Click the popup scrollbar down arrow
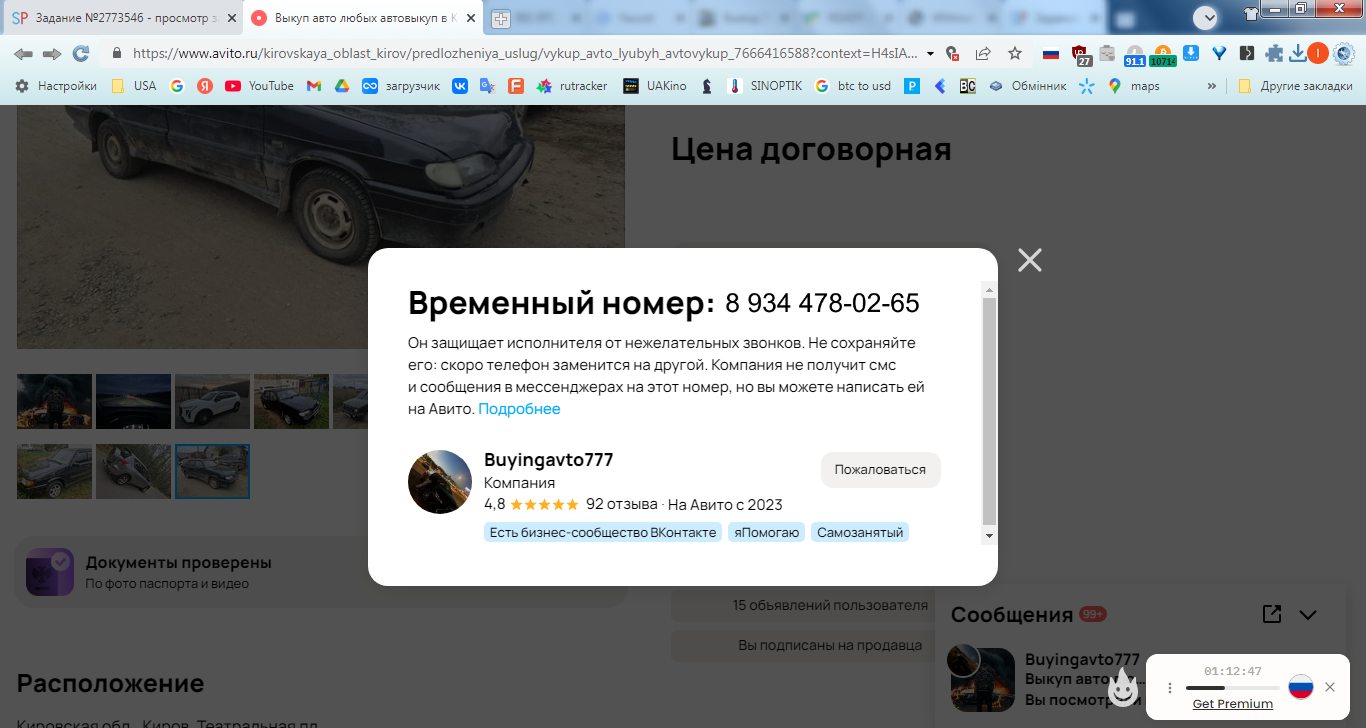This screenshot has width=1366, height=728. (989, 536)
